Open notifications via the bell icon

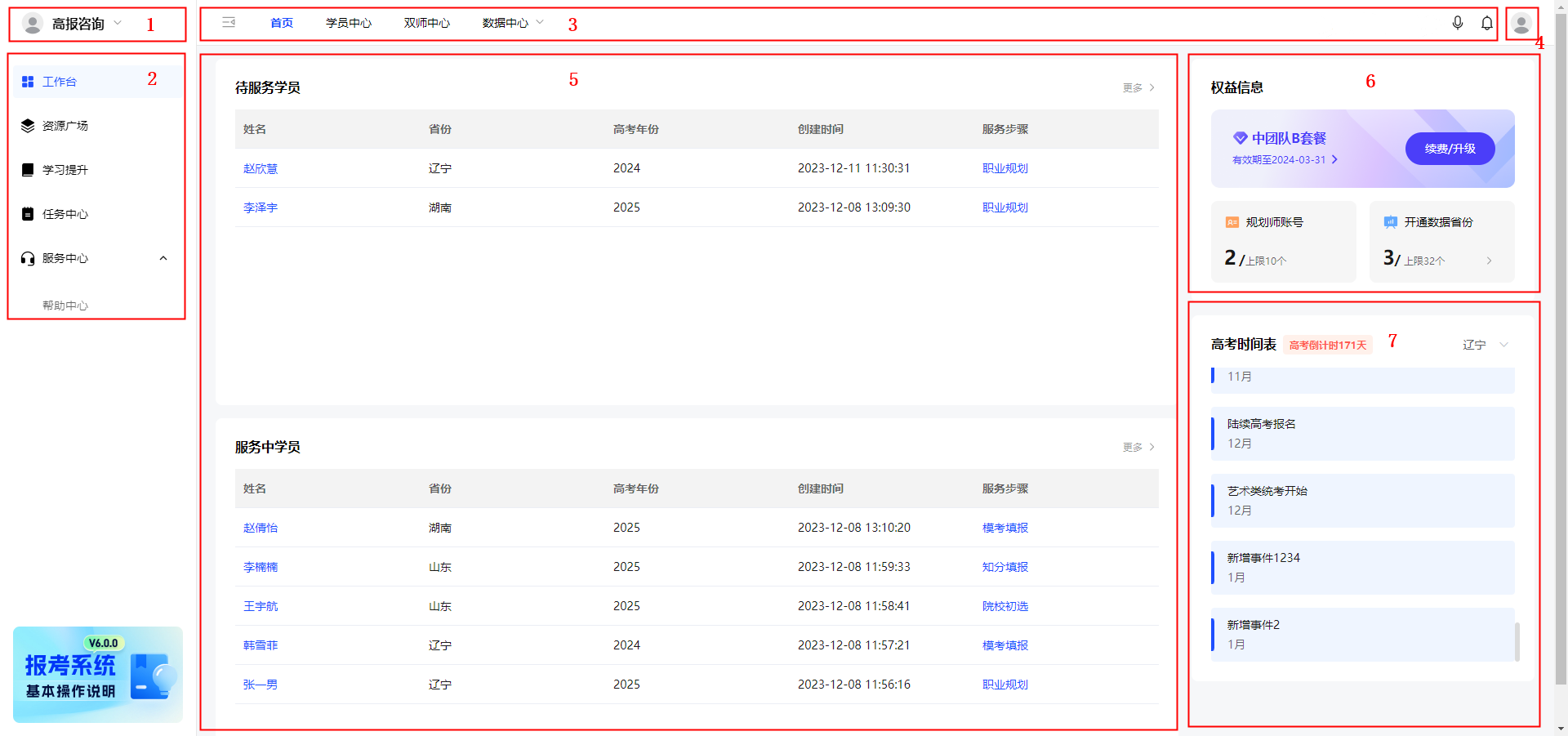point(1487,23)
